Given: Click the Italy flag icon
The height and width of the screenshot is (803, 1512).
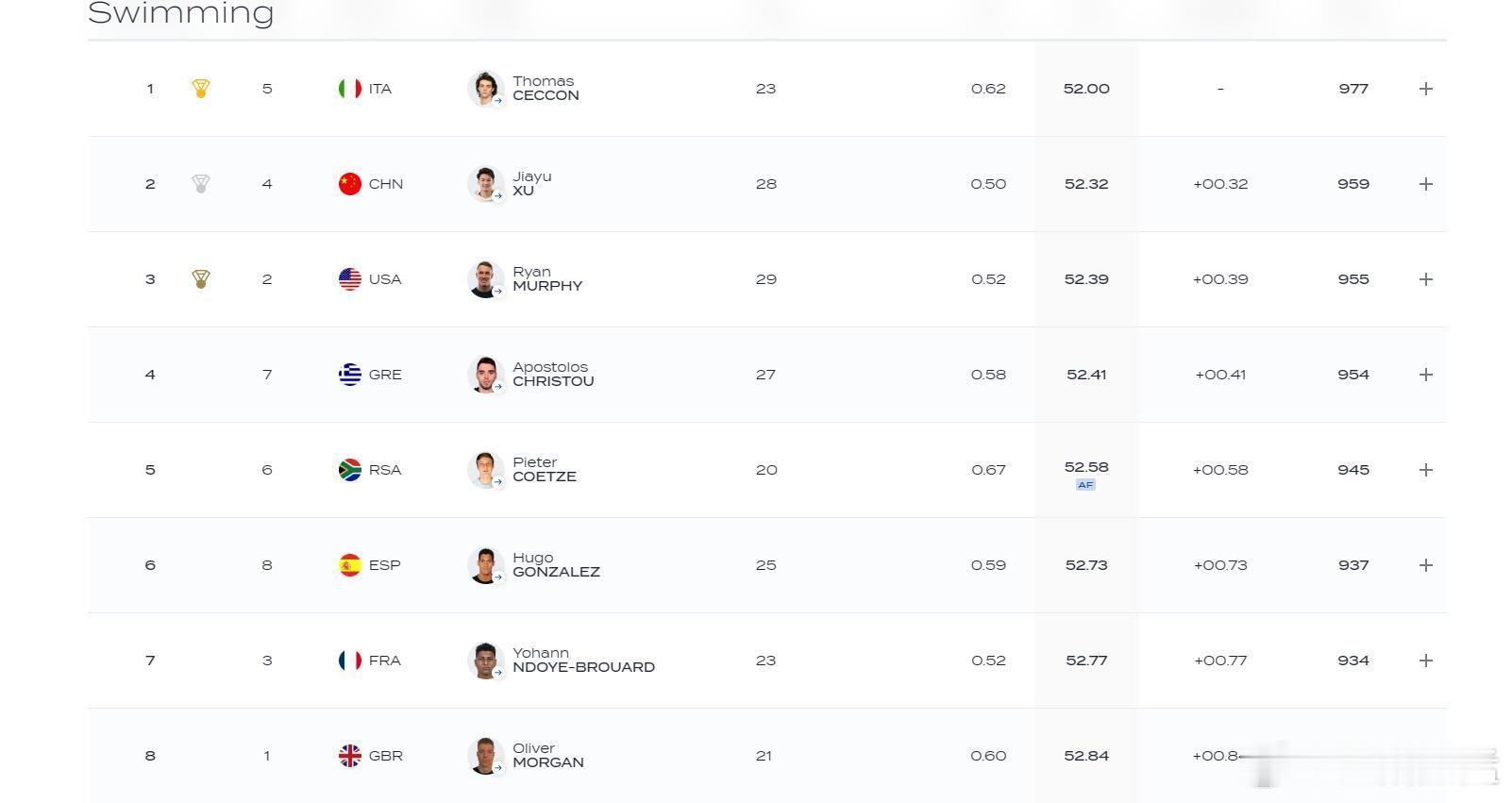Looking at the screenshot, I should click(x=350, y=89).
